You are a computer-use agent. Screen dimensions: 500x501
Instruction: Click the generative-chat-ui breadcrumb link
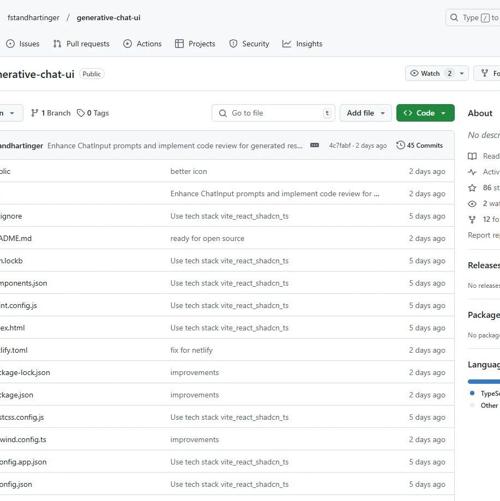pos(108,18)
